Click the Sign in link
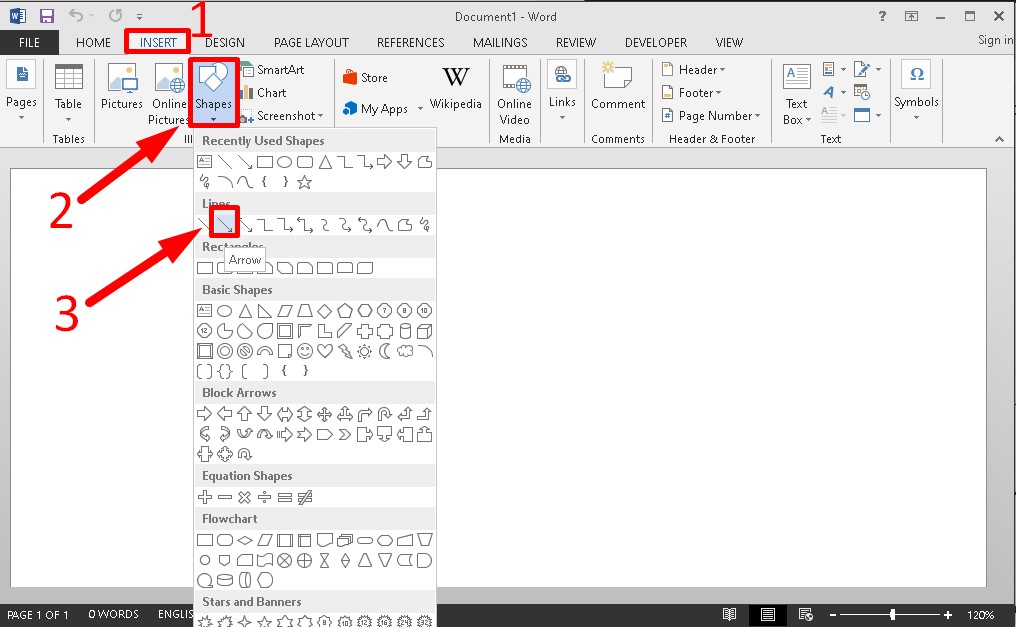 click(995, 40)
